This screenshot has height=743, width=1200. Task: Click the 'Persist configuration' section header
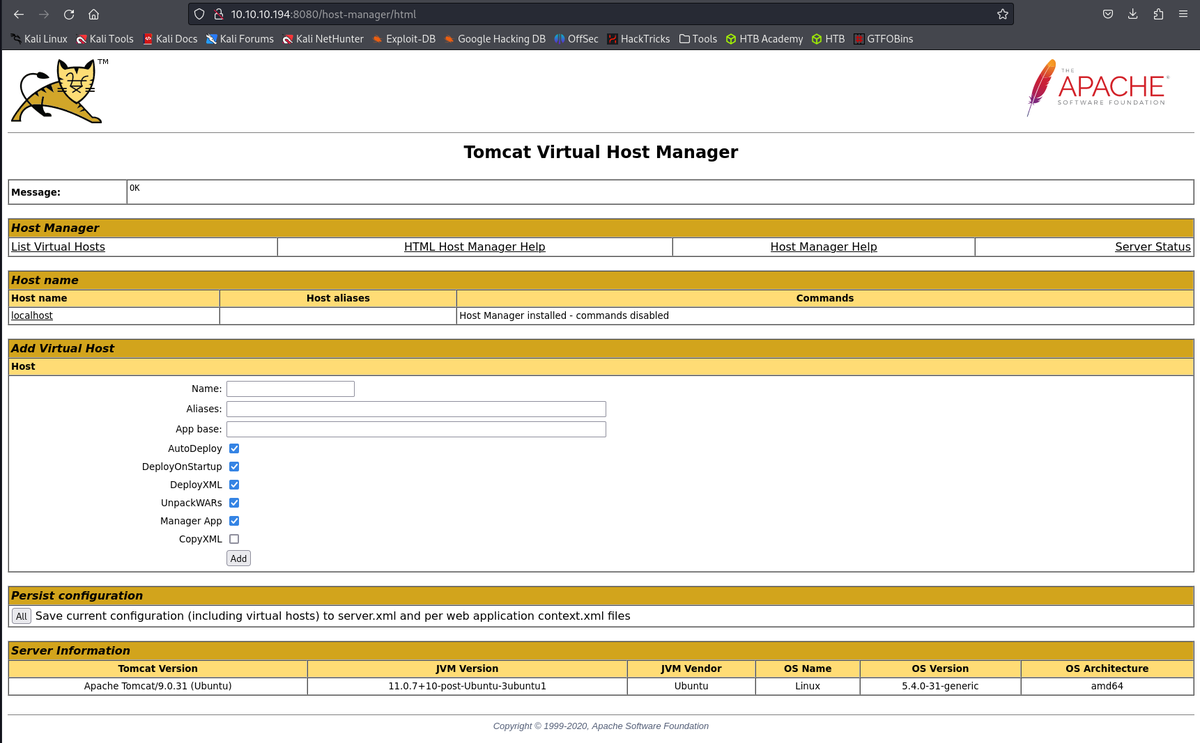coord(601,595)
